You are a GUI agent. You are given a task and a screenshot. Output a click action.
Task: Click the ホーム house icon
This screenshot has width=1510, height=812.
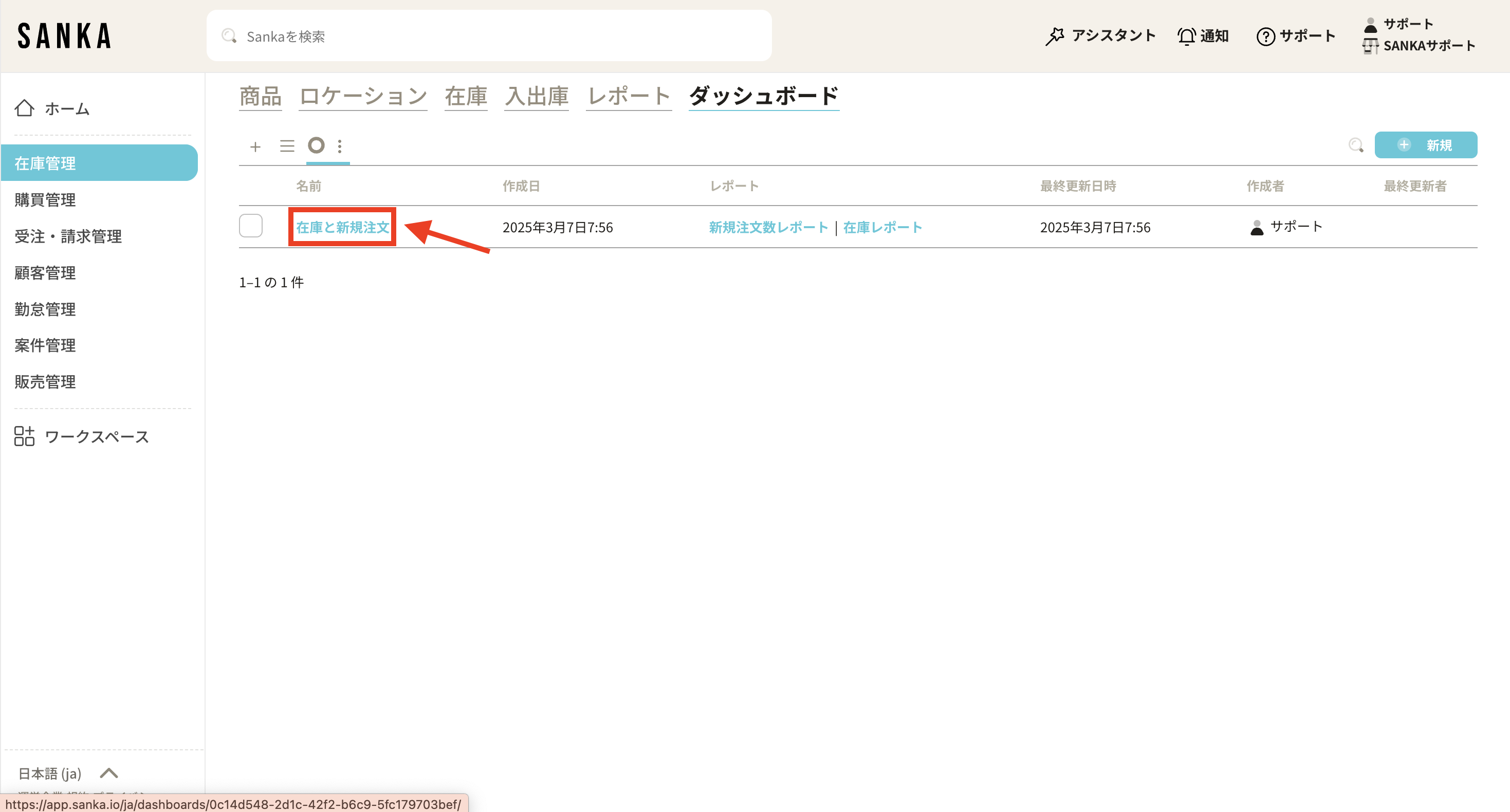click(x=25, y=108)
